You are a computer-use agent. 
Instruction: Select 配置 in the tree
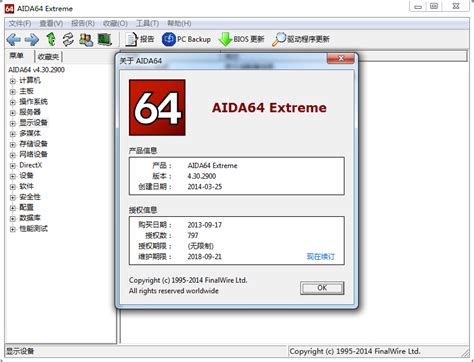[x=26, y=207]
